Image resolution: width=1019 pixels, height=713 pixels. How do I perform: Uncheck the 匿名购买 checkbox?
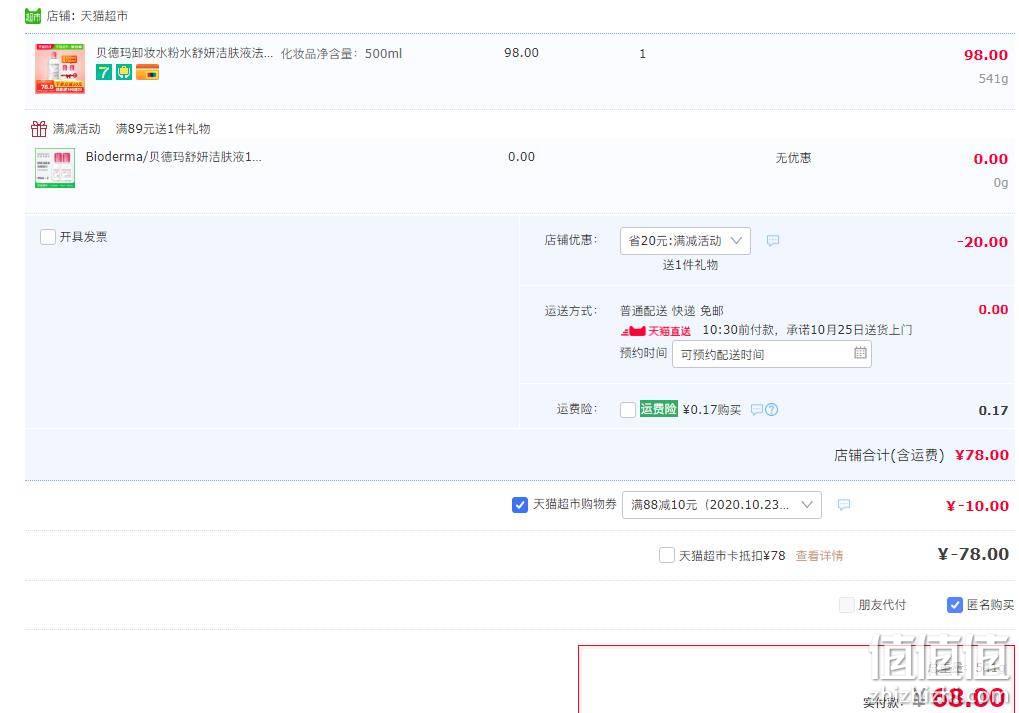[954, 604]
